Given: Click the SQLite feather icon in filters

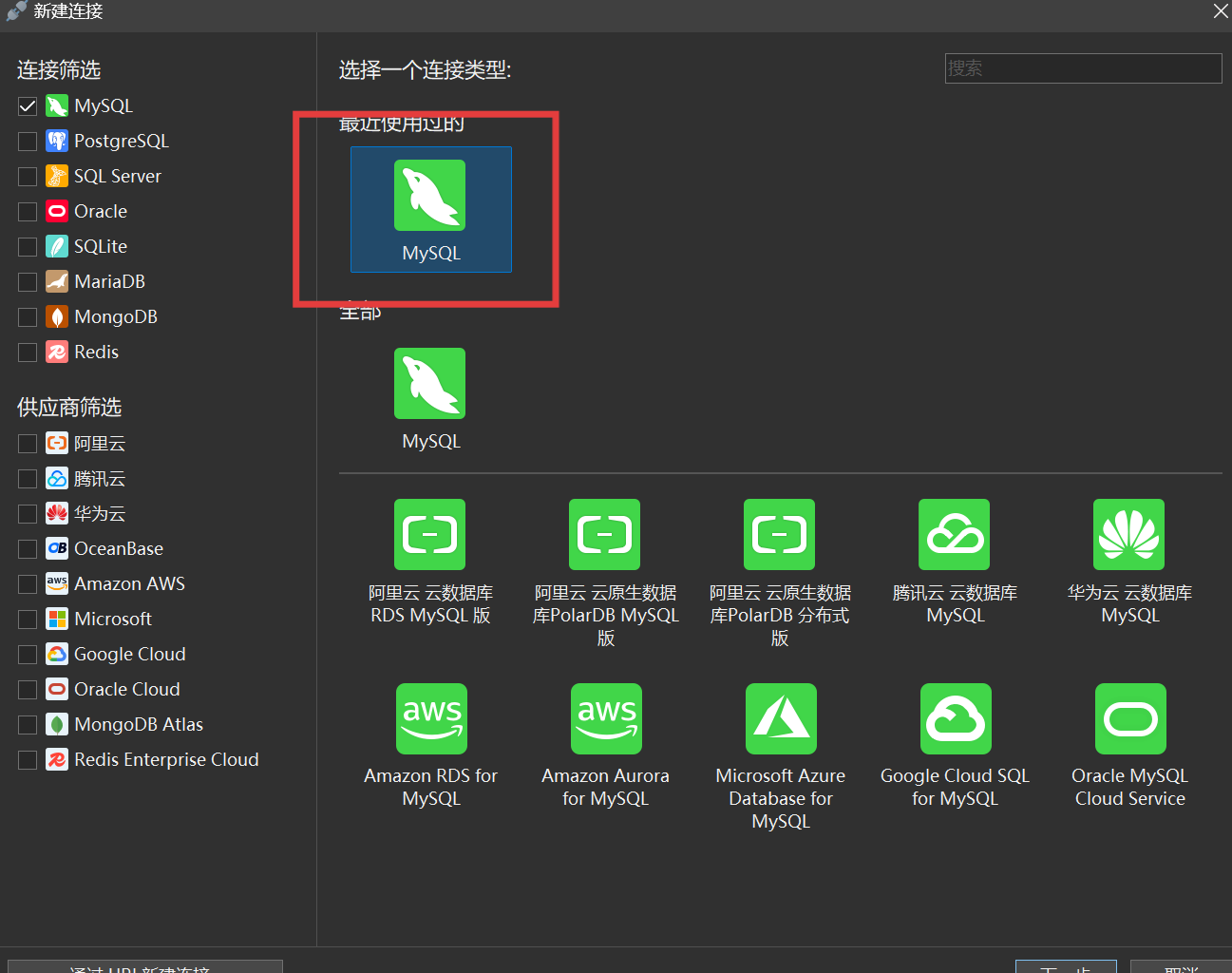Looking at the screenshot, I should 57,246.
